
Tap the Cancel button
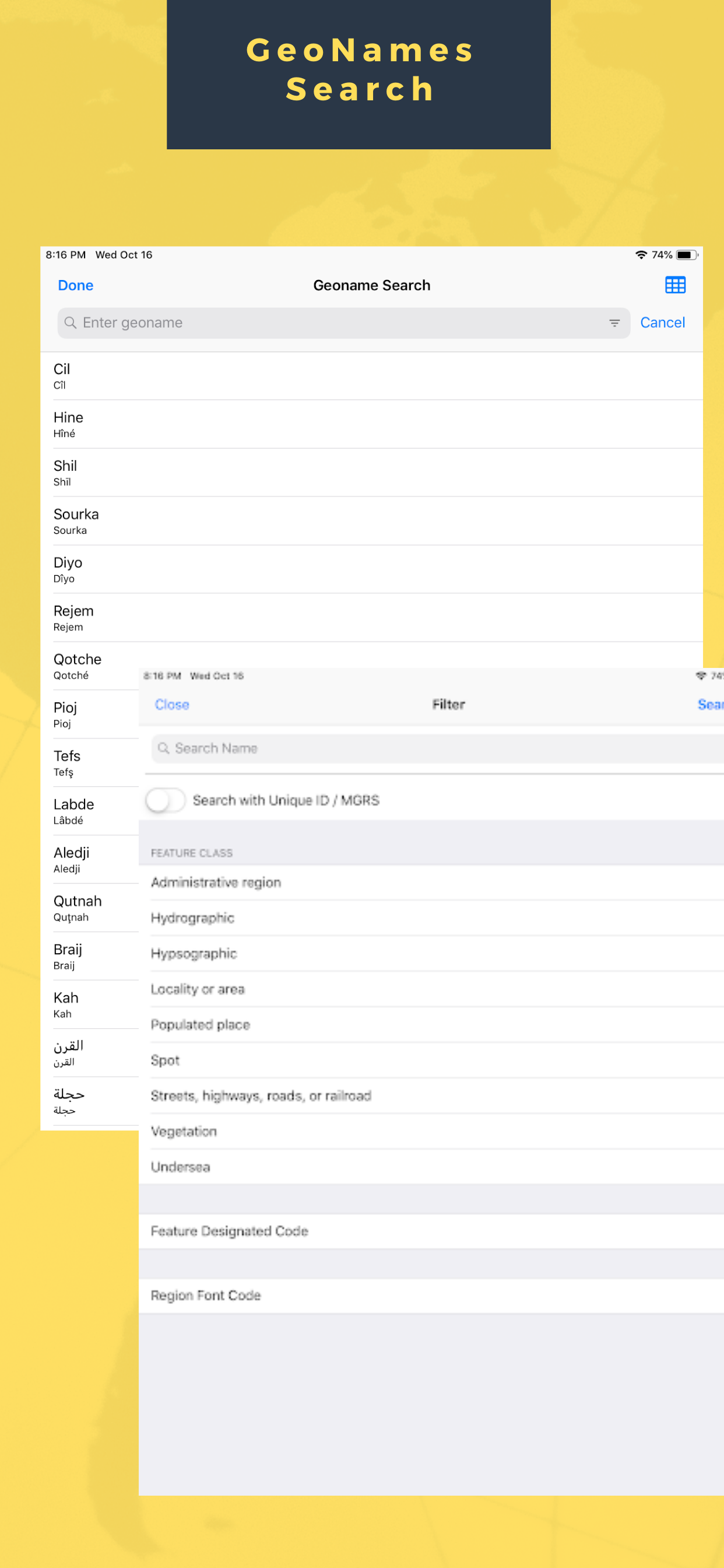662,323
